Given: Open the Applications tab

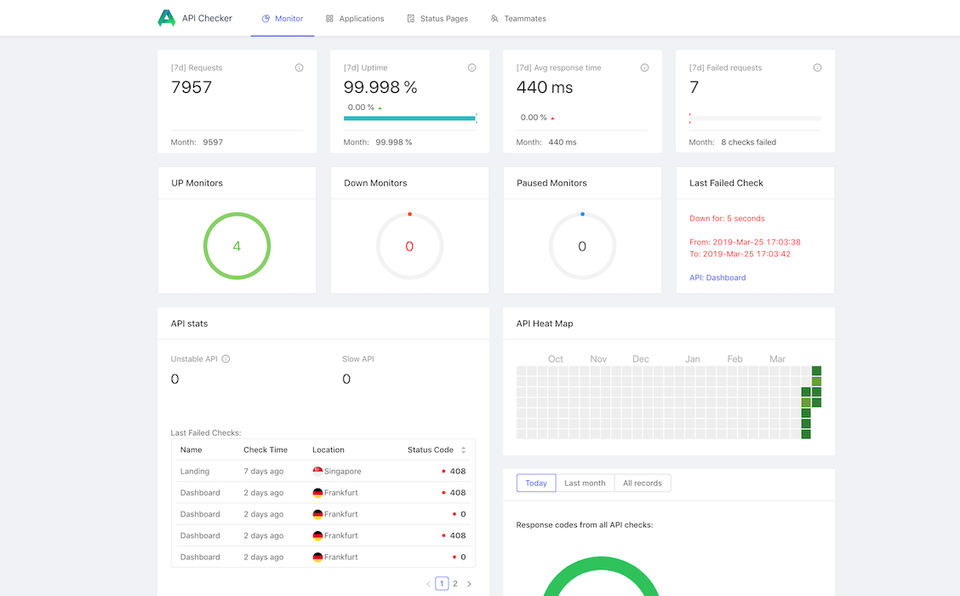Looking at the screenshot, I should tap(355, 18).
